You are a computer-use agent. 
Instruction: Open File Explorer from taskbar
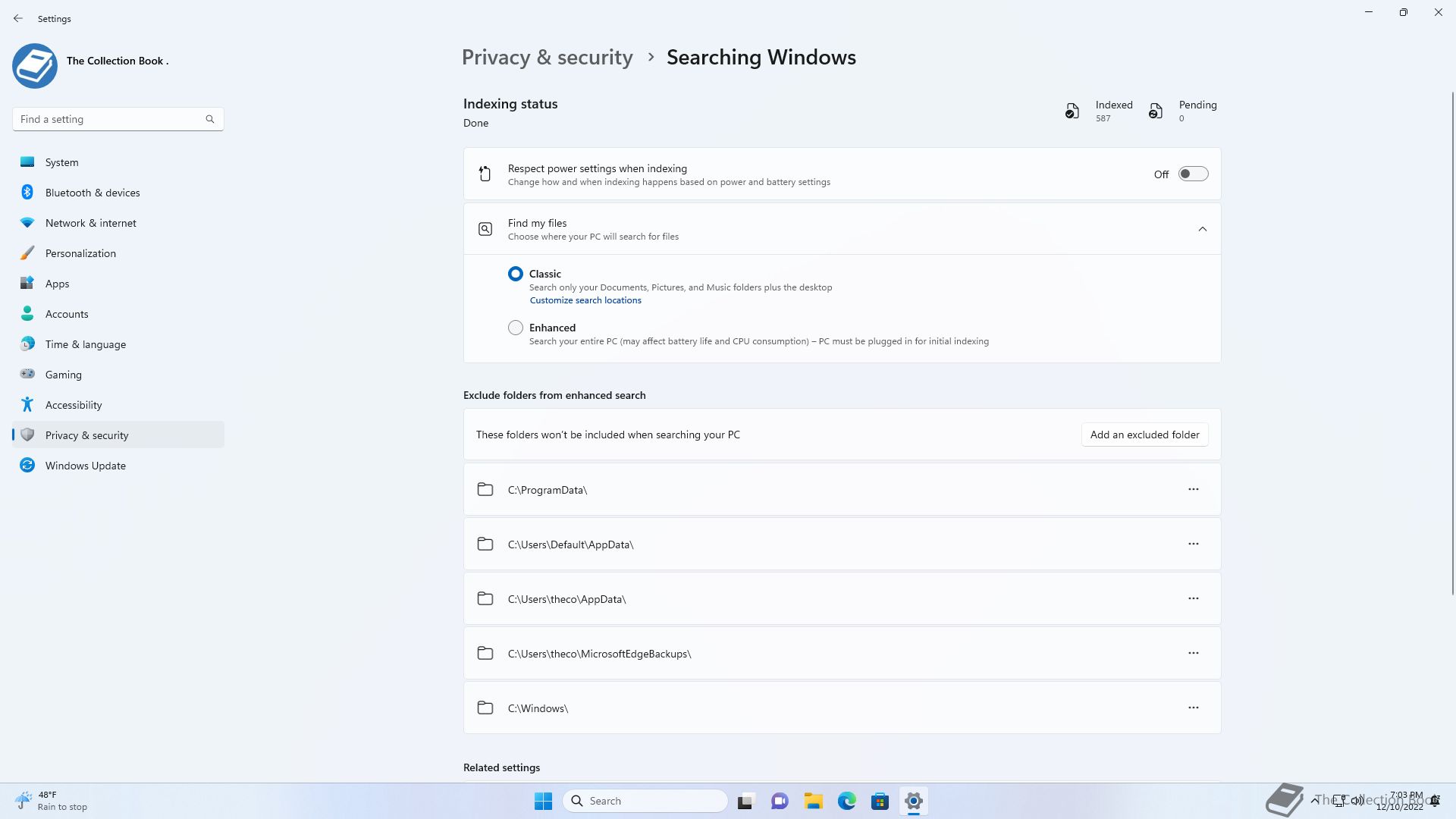pos(813,801)
